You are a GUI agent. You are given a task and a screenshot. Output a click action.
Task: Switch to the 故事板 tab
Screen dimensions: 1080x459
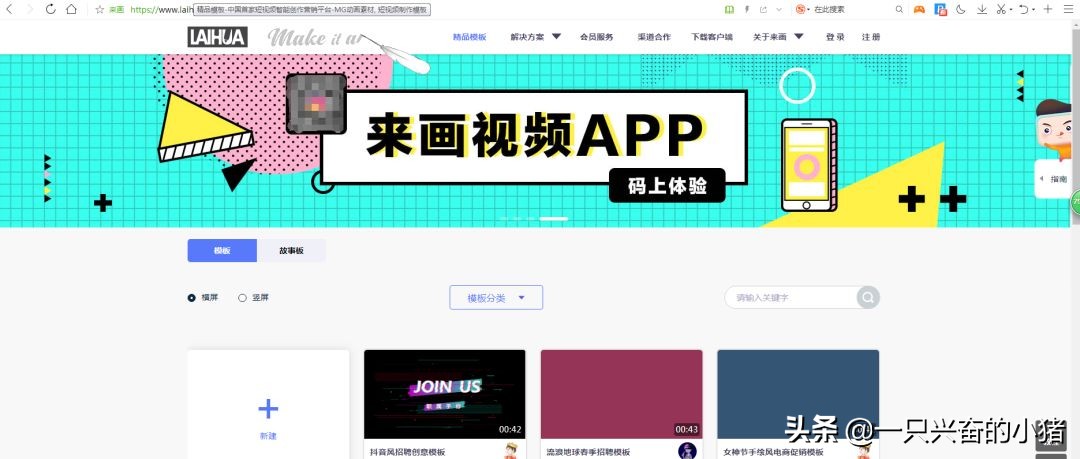pyautogui.click(x=291, y=251)
